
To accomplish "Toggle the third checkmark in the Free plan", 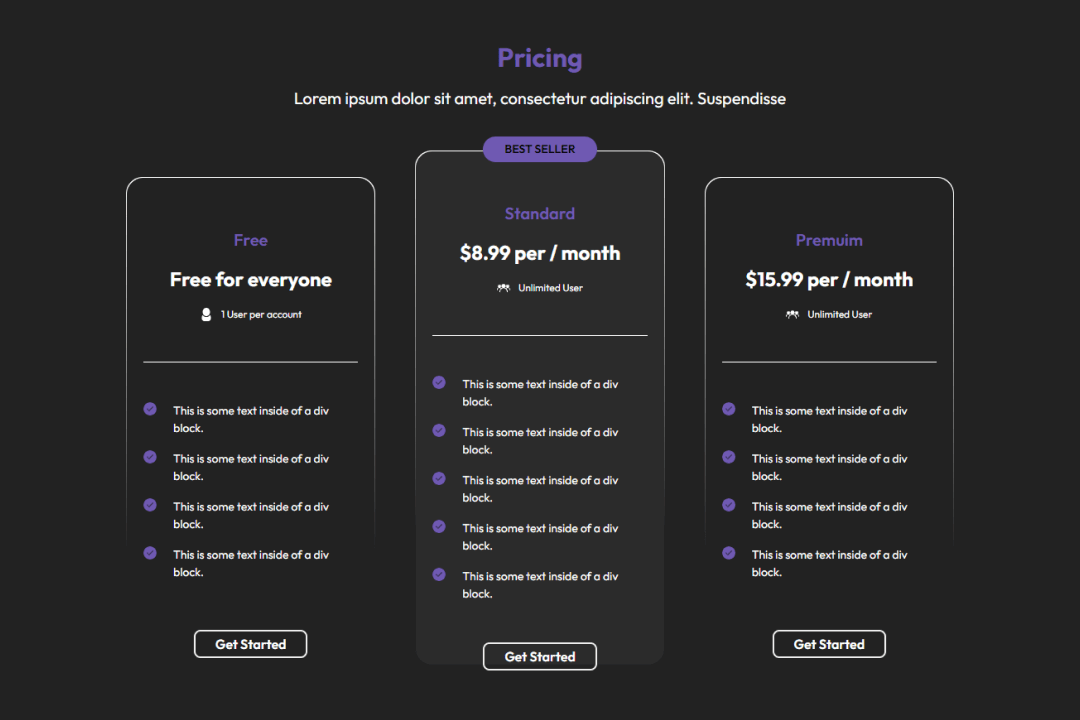I will click(x=150, y=505).
